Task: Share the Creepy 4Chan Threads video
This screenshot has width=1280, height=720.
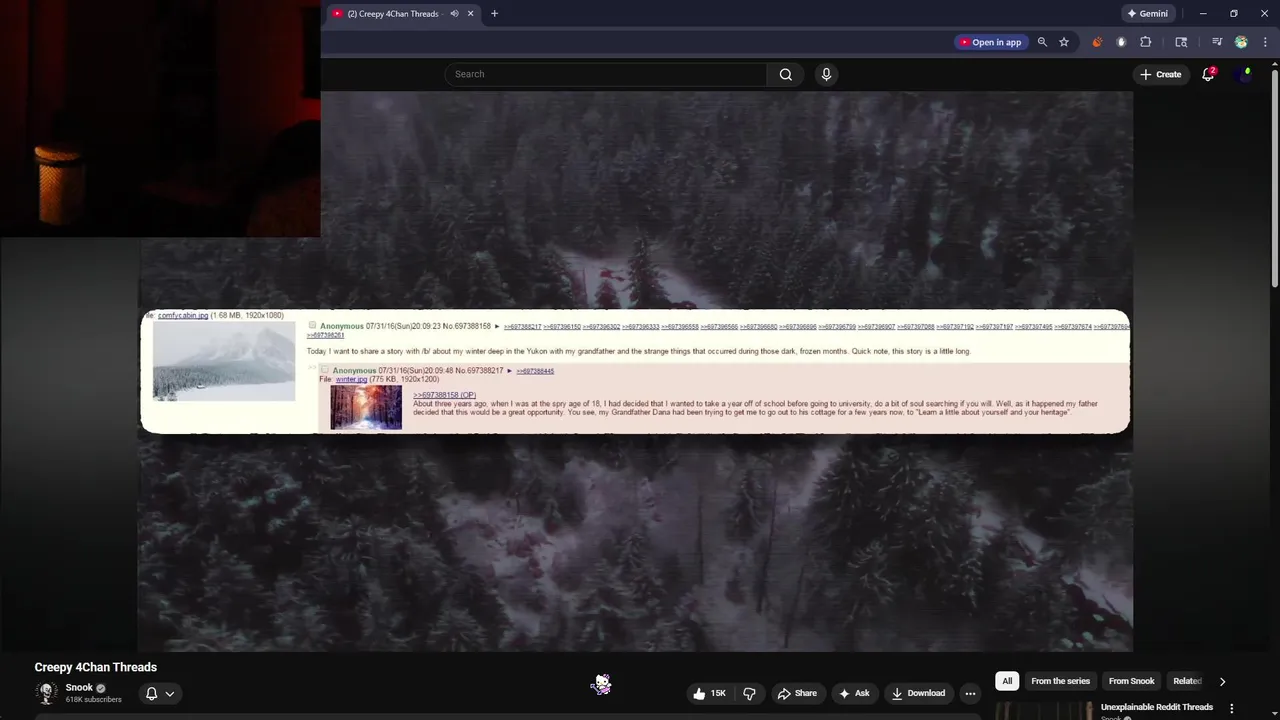Action: click(797, 693)
